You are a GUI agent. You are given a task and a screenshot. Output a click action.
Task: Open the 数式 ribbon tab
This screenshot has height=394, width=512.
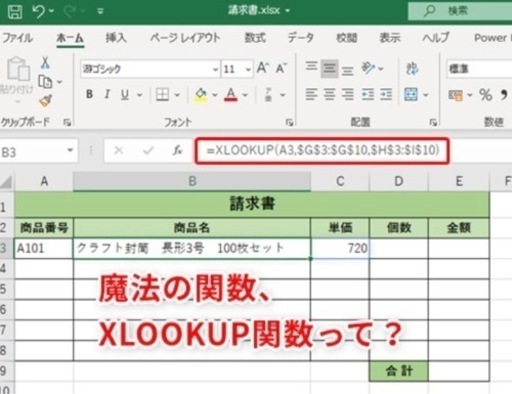[255, 38]
